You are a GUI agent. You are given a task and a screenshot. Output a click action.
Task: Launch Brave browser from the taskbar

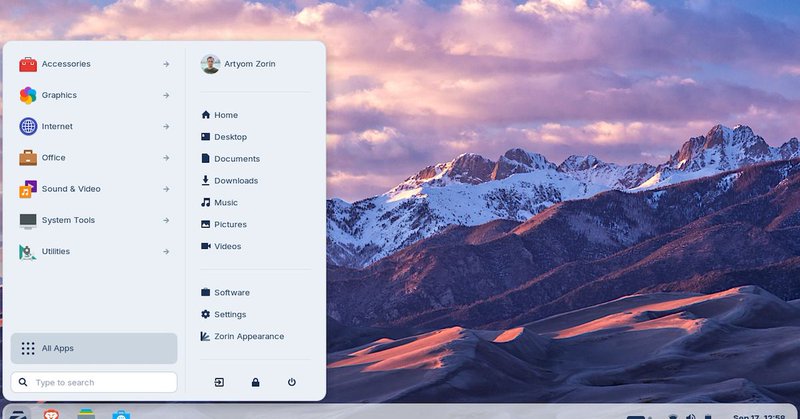pos(51,414)
